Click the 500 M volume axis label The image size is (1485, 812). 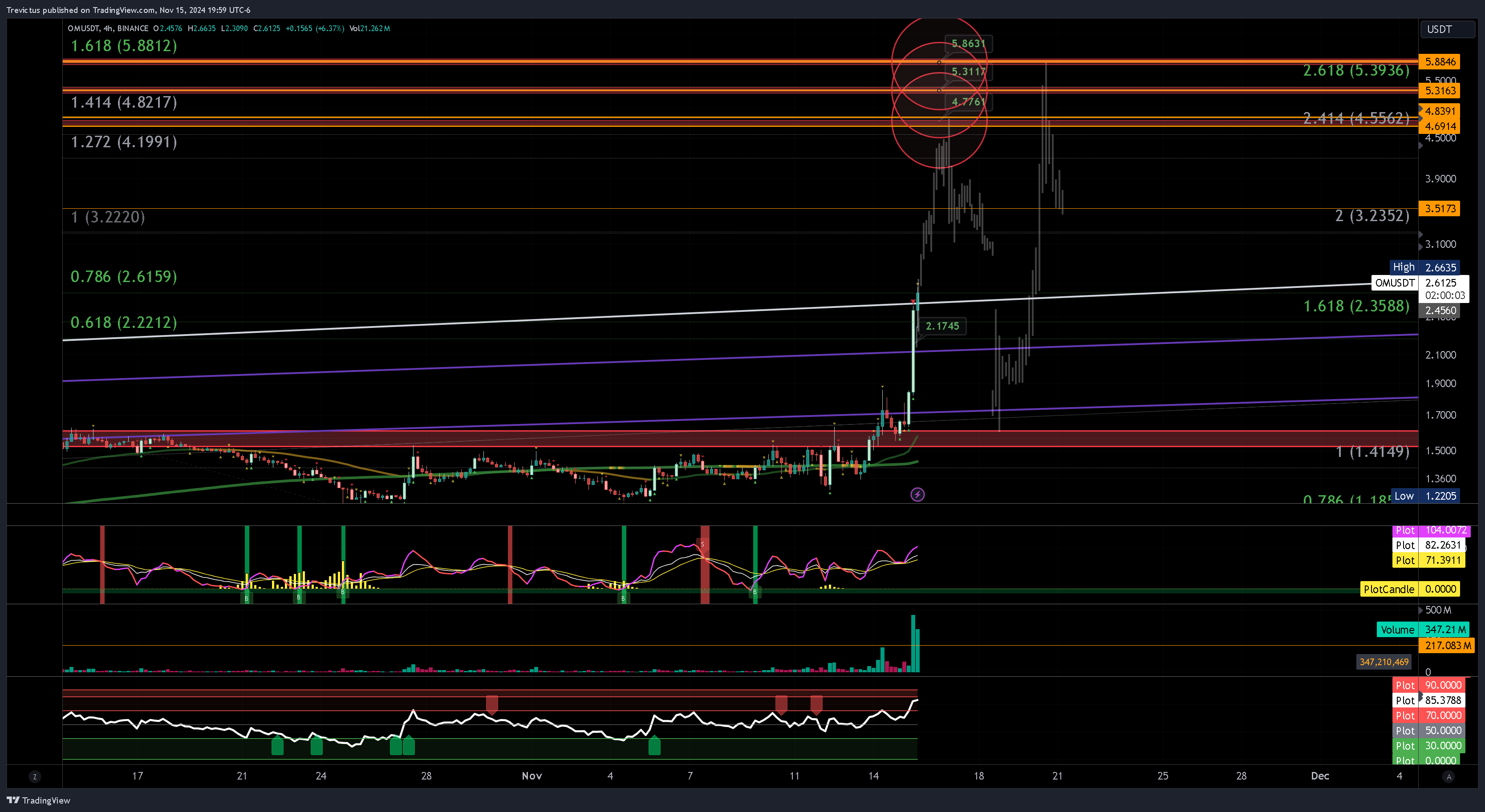tap(1438, 610)
